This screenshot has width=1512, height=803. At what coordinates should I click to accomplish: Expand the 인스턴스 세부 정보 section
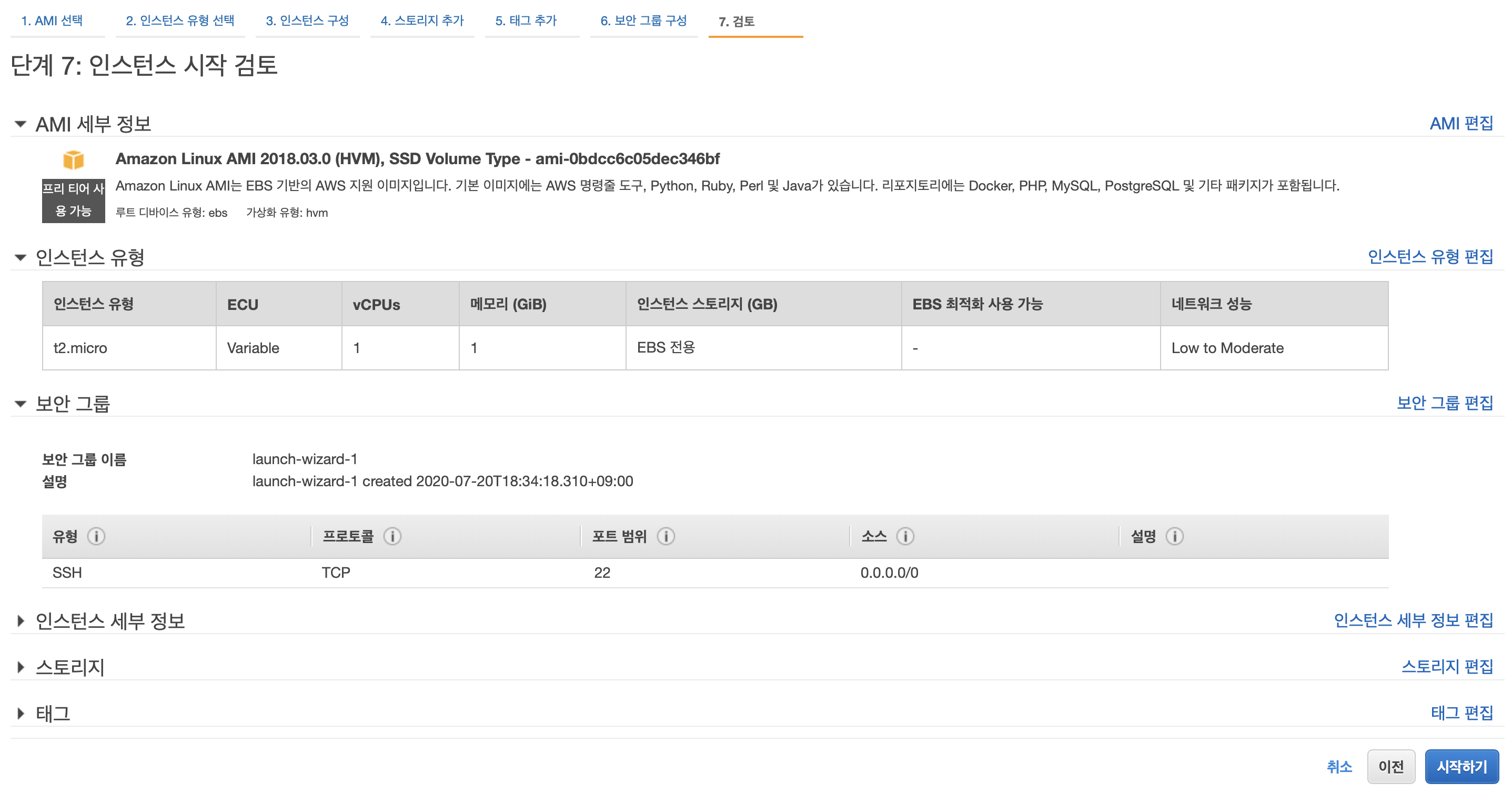coord(21,620)
